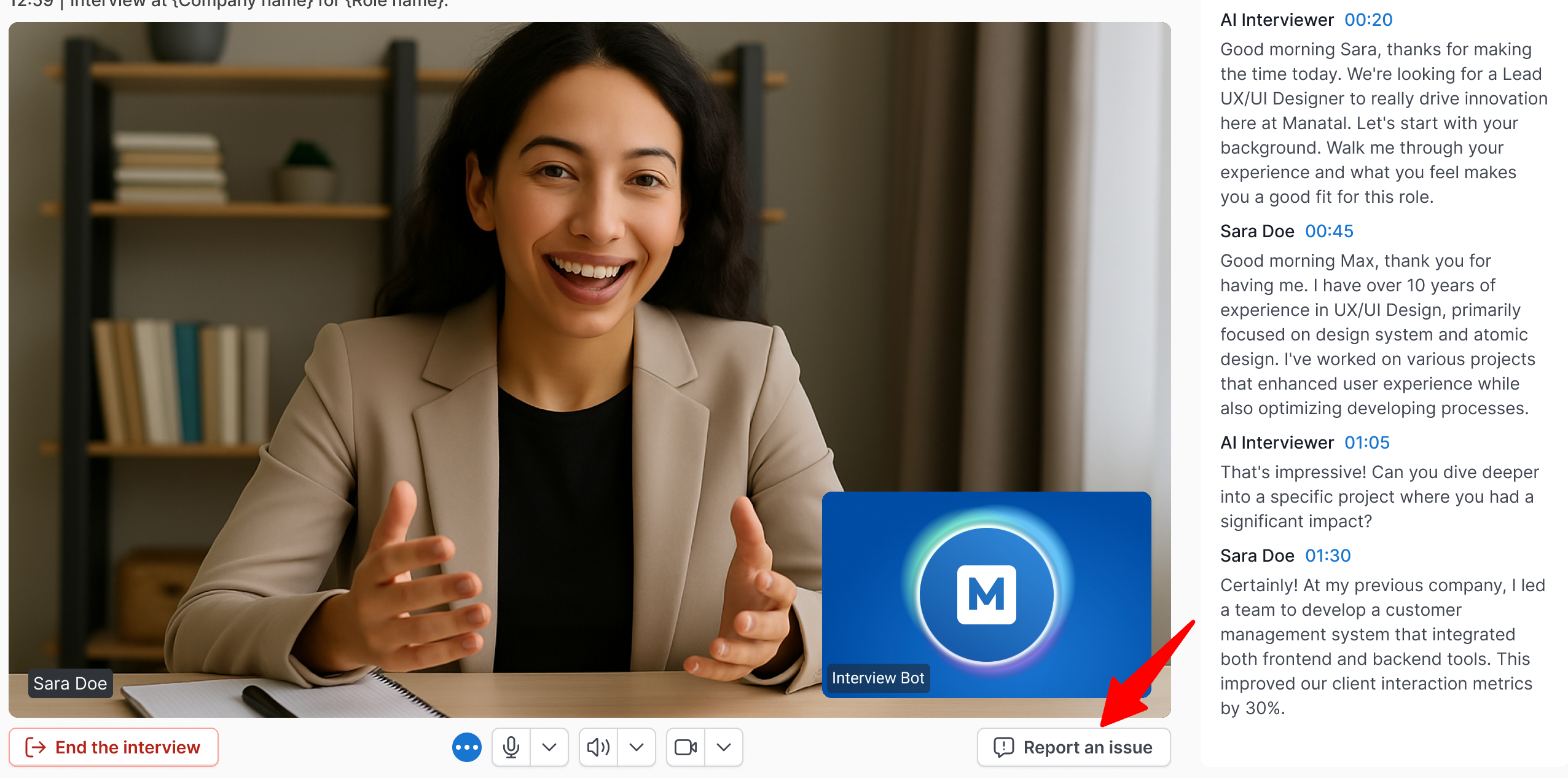The image size is (1568, 778).
Task: Expand the camera options chevron
Action: (724, 747)
